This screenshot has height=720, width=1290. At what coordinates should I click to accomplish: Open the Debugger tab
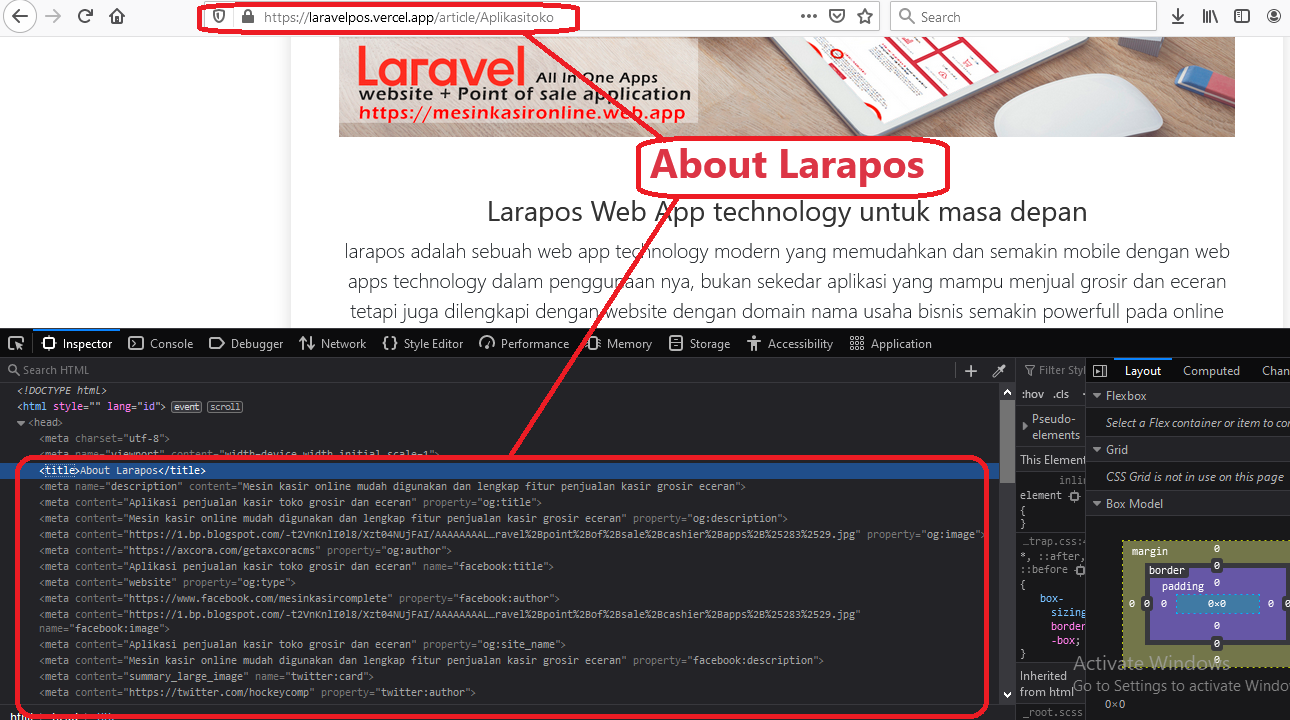pos(246,343)
